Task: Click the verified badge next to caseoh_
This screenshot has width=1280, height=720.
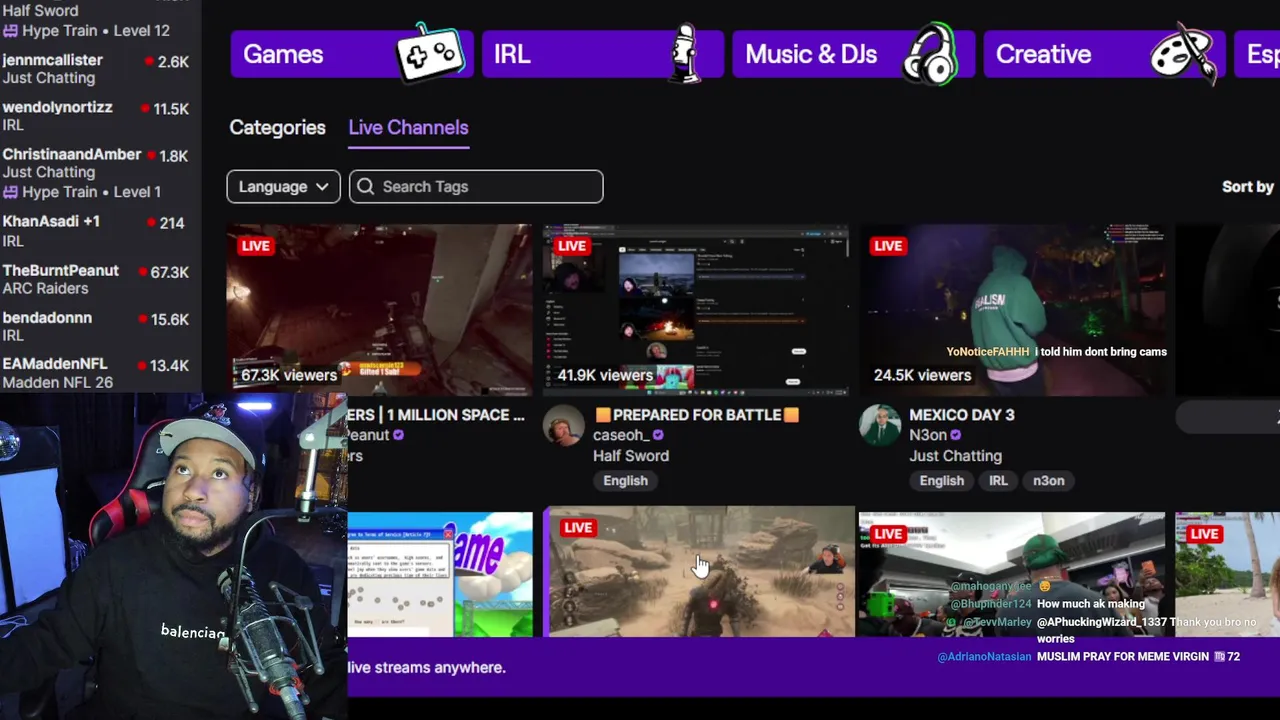Action: 657,435
